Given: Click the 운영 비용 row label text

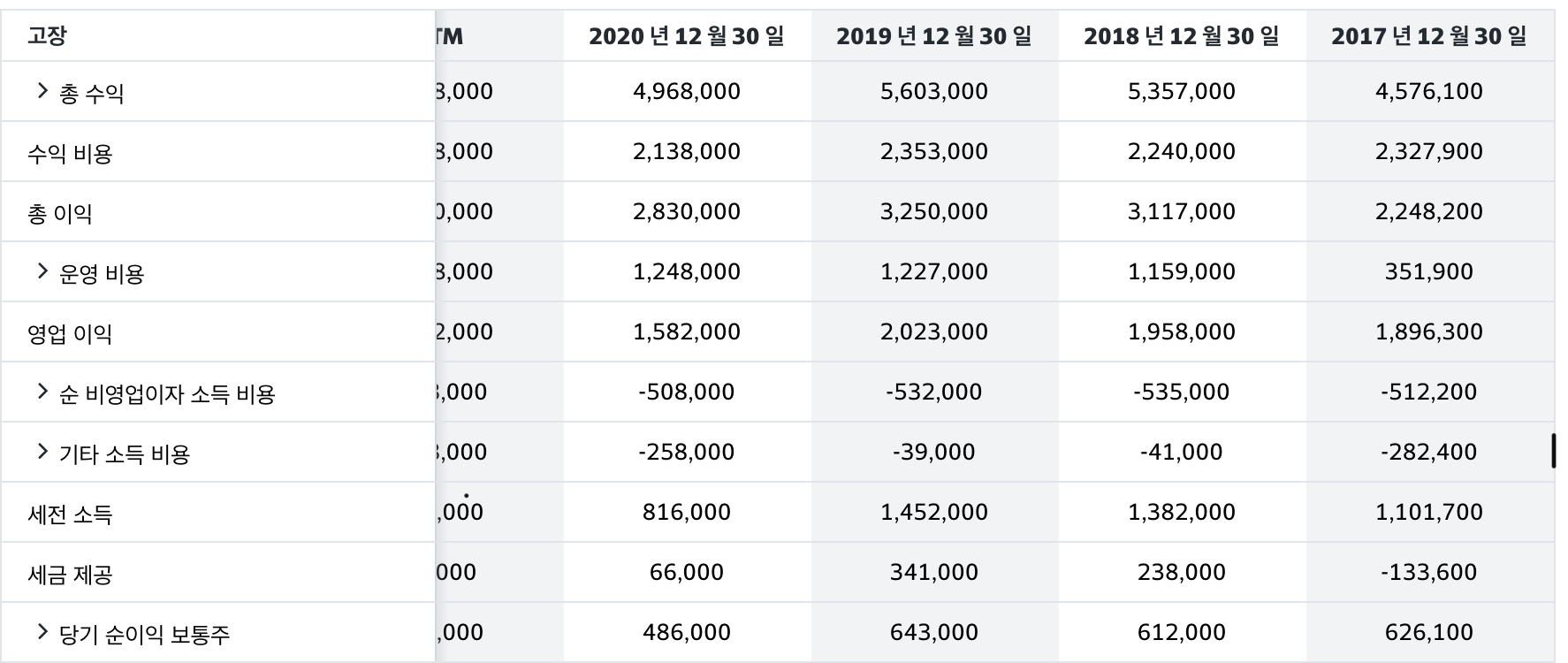Looking at the screenshot, I should point(102,274).
